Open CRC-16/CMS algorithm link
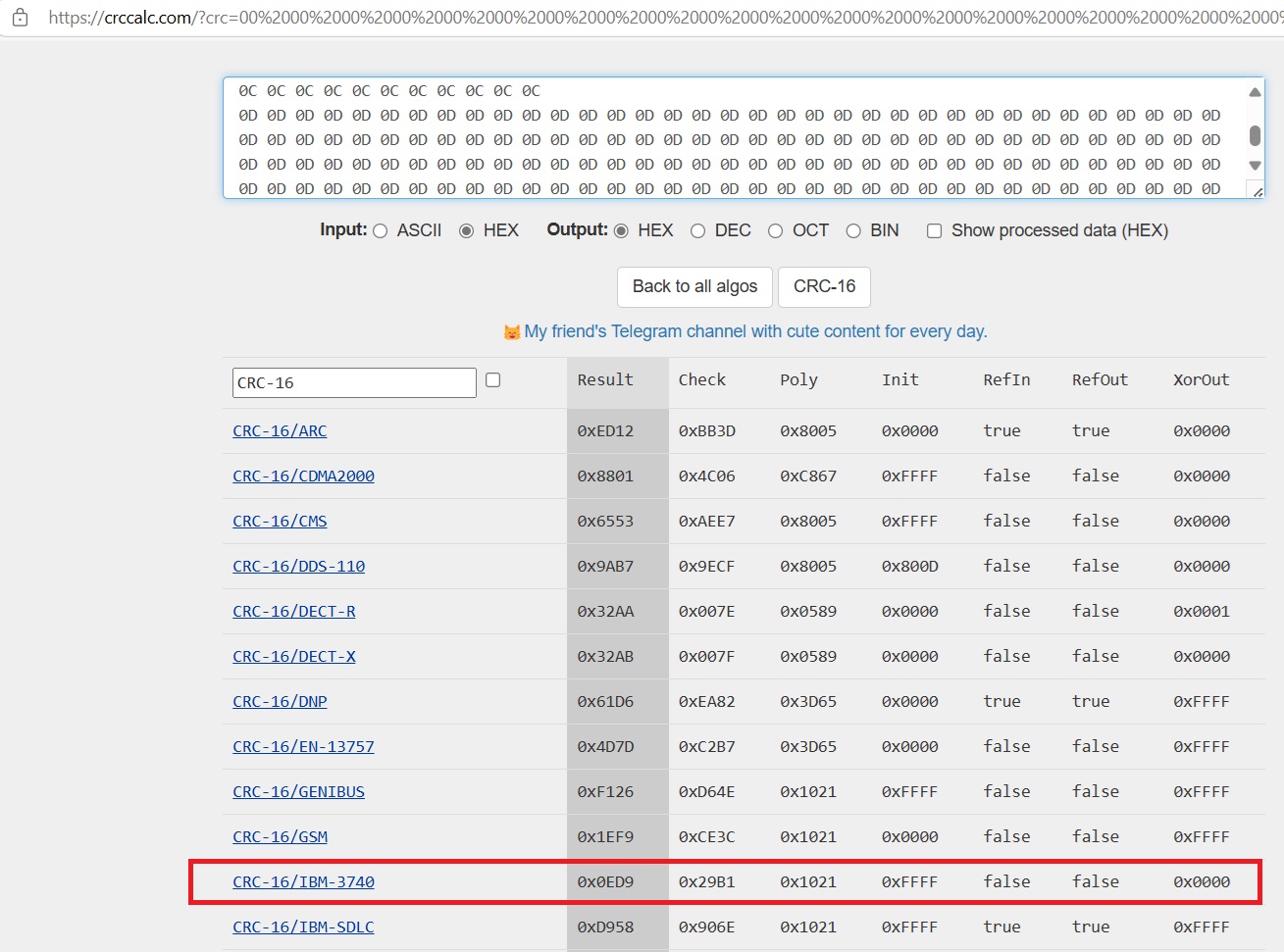The image size is (1284, 952). (280, 521)
